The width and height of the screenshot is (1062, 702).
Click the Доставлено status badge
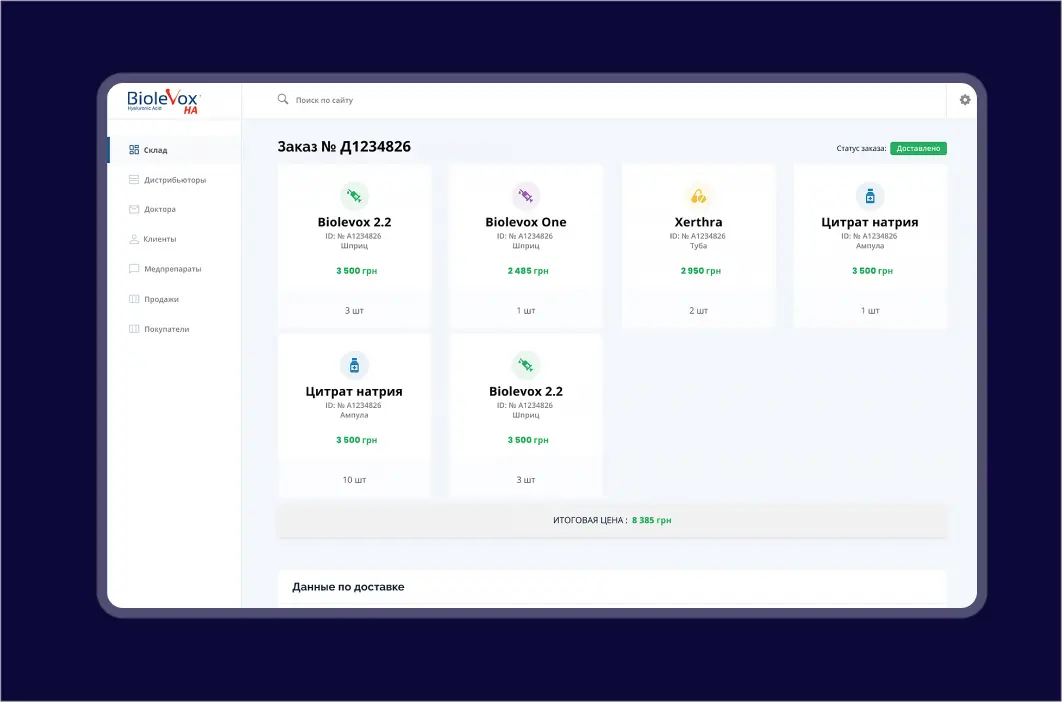coord(918,147)
